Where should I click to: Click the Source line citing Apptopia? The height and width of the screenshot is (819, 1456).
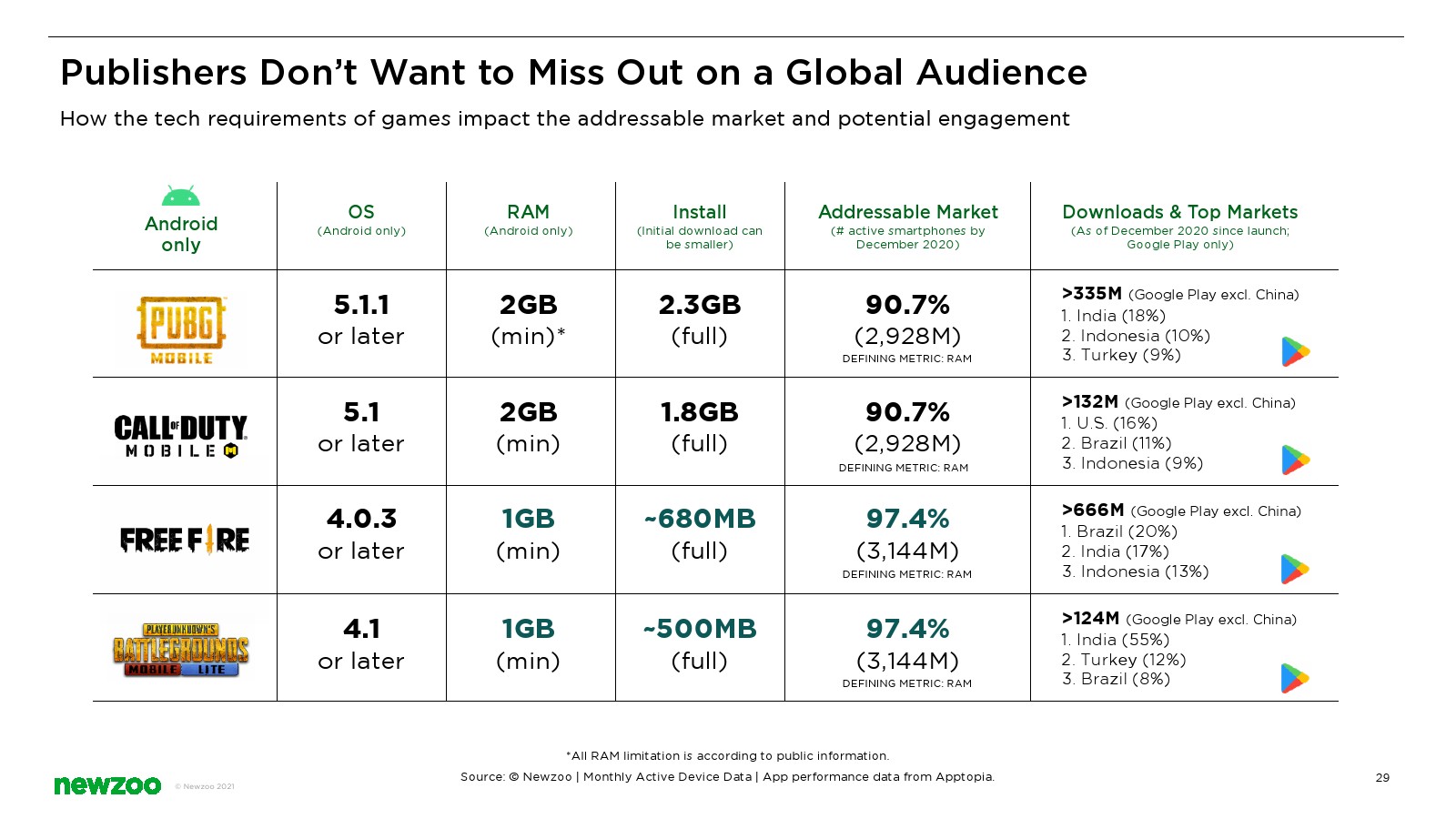coord(727,777)
